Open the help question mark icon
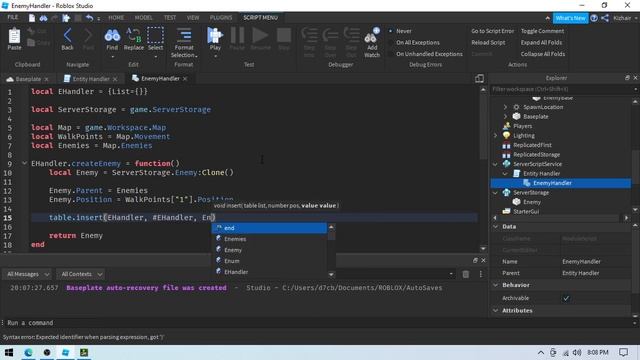 pos(594,18)
